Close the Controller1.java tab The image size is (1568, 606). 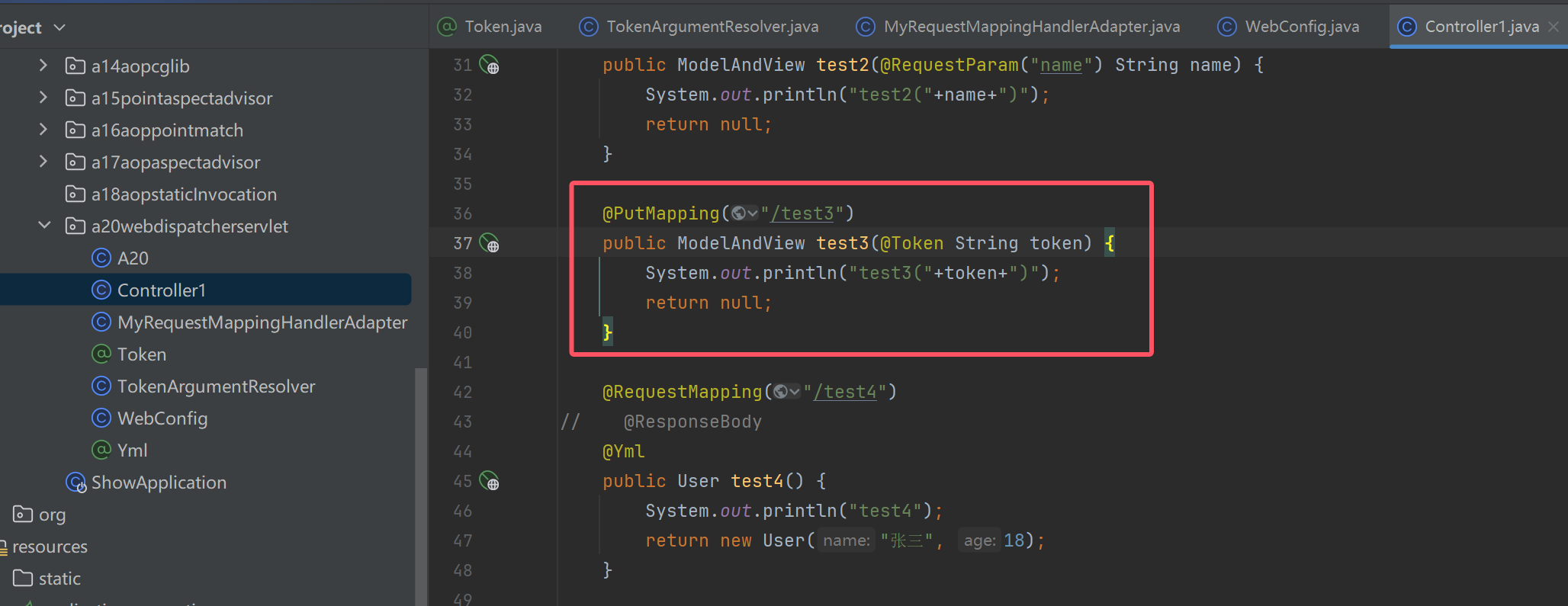coord(1554,27)
